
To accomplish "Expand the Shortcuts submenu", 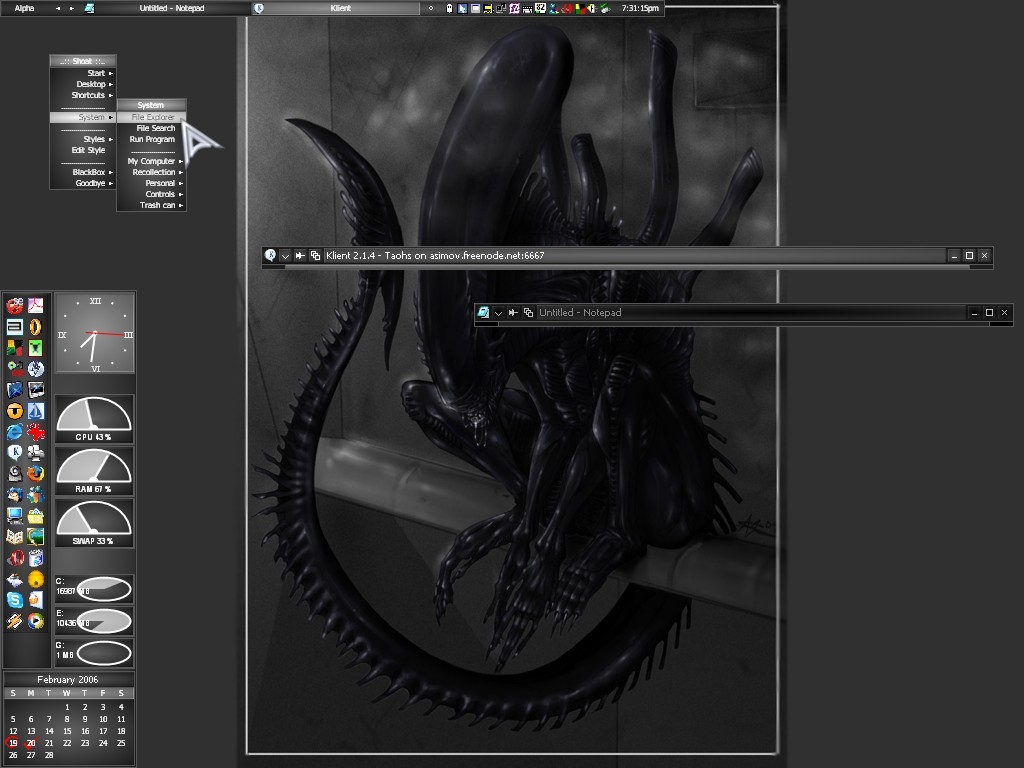I will coord(83,95).
